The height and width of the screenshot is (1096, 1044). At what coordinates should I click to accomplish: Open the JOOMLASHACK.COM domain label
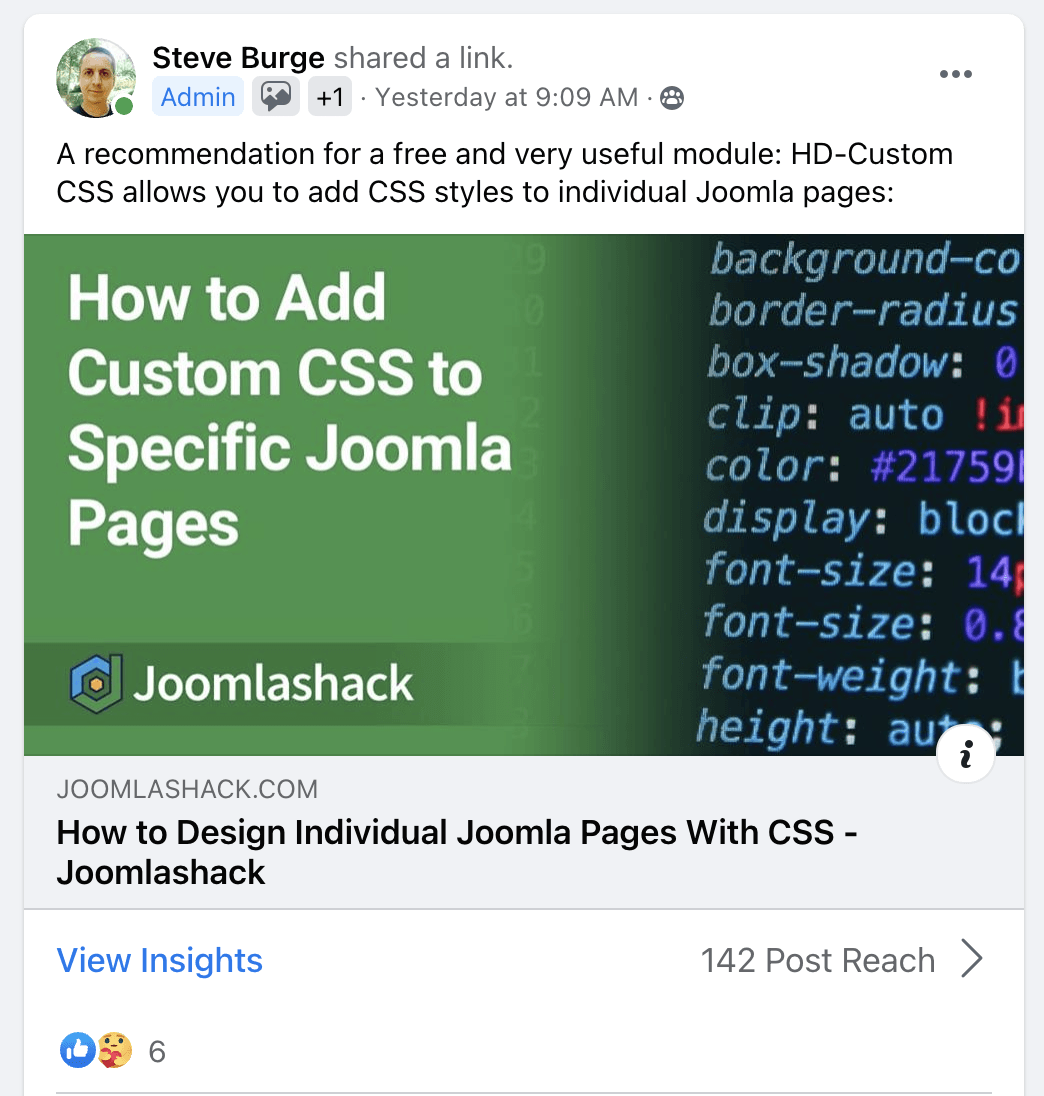click(x=187, y=789)
